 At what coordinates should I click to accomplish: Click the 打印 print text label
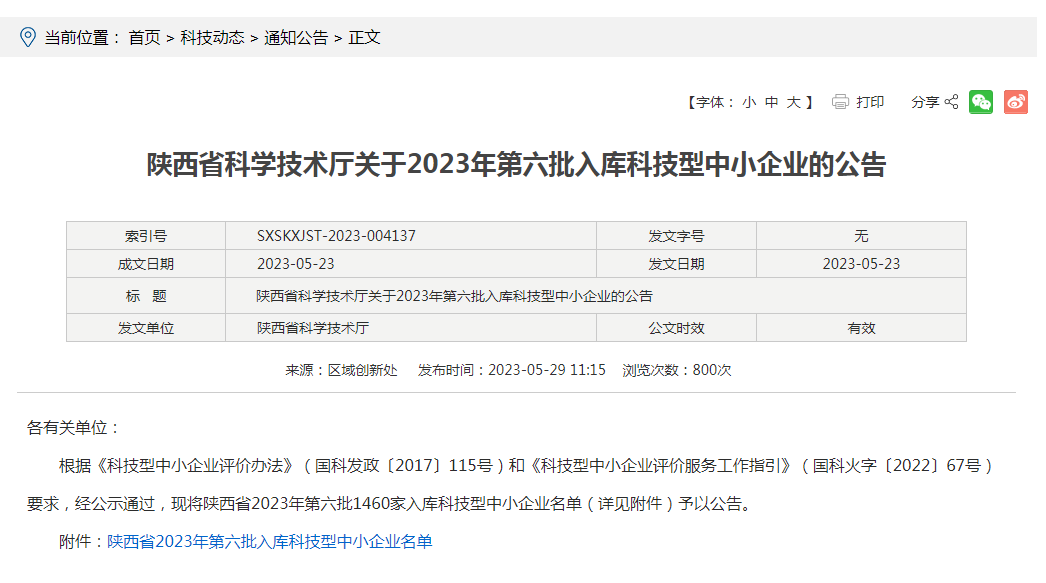point(869,101)
